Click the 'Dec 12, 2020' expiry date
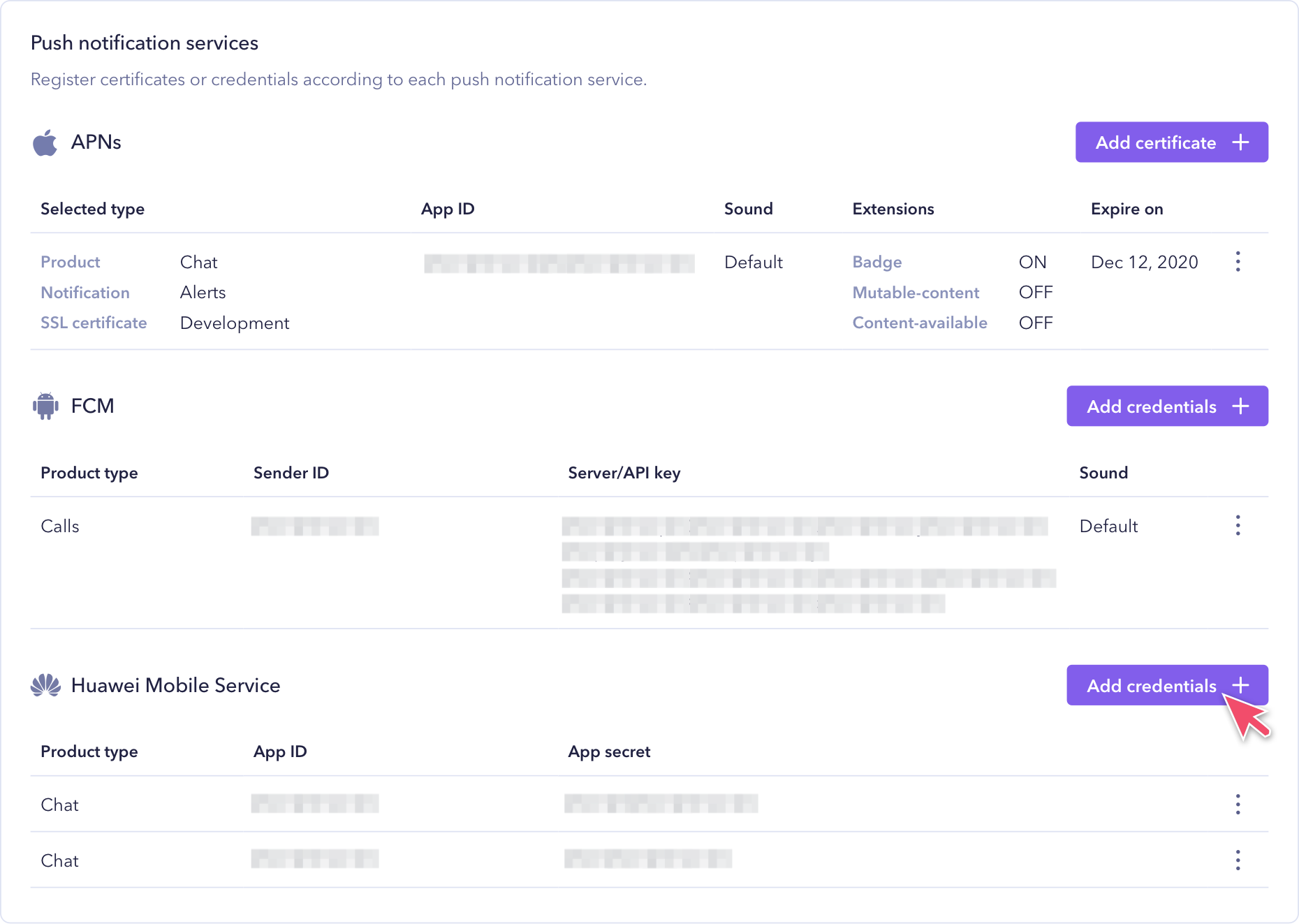 1144,262
